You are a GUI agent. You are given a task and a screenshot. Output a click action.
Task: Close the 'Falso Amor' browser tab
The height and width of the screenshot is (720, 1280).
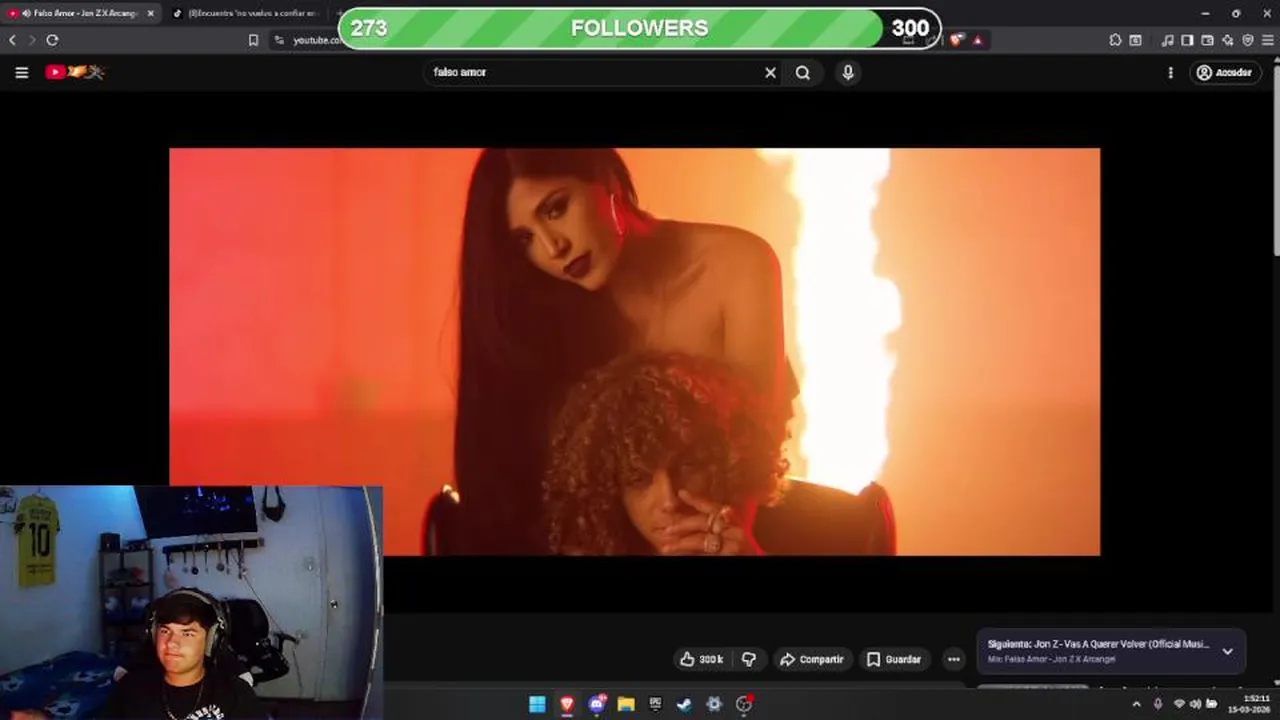[x=151, y=13]
